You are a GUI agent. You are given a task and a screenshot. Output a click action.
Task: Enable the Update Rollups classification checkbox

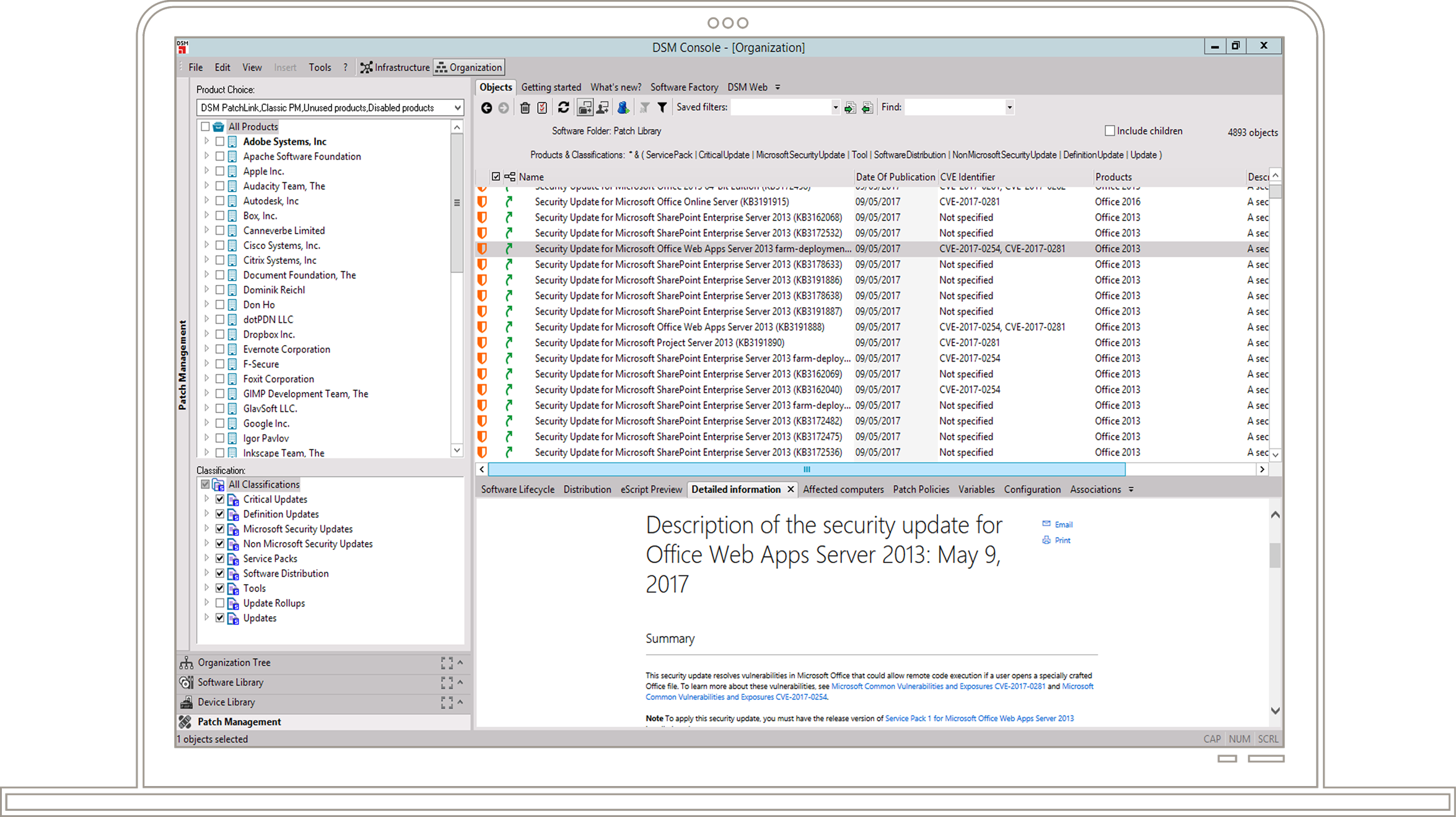pyautogui.click(x=220, y=603)
